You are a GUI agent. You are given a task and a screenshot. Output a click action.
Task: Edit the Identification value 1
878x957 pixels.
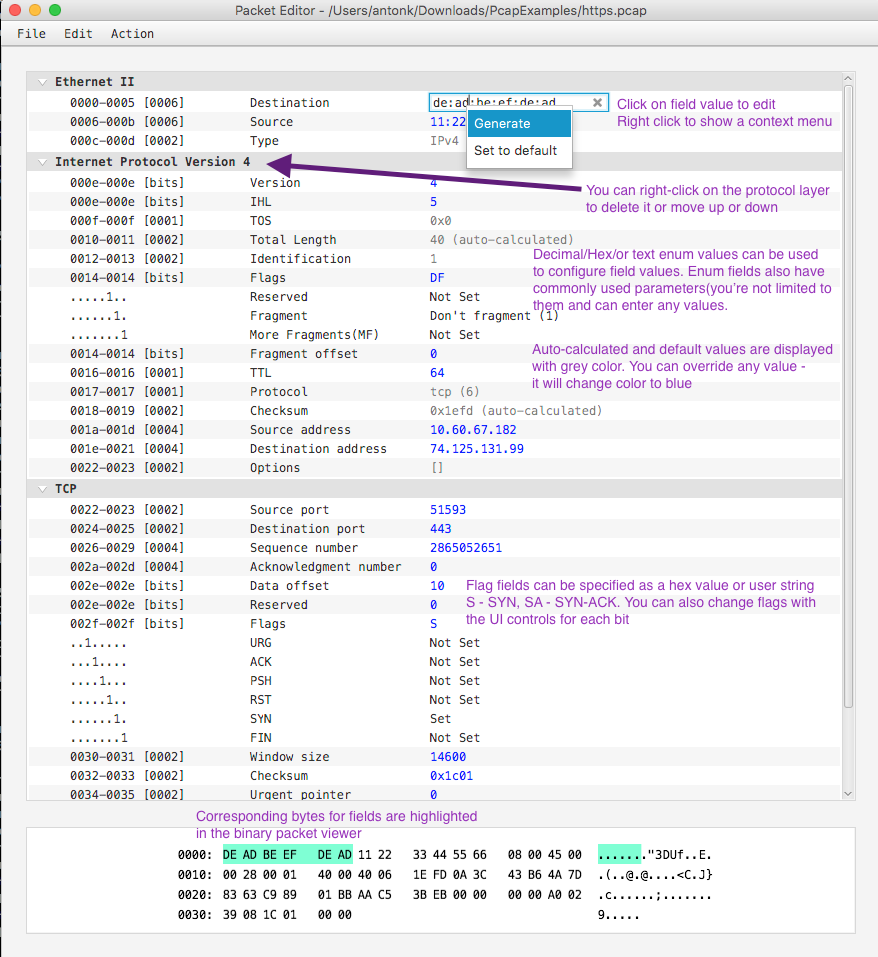pos(433,258)
